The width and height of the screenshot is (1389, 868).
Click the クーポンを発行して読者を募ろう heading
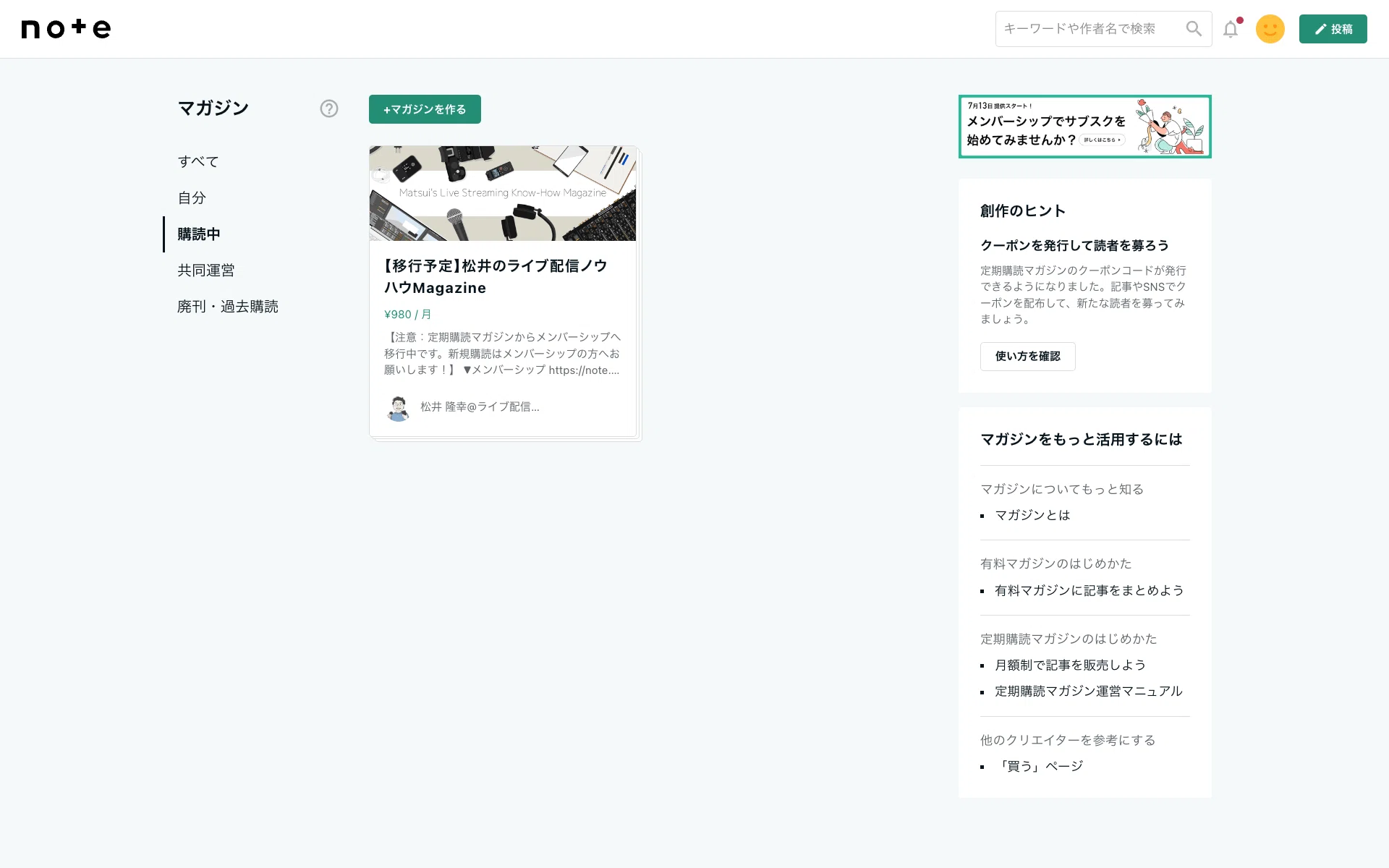[x=1074, y=246]
